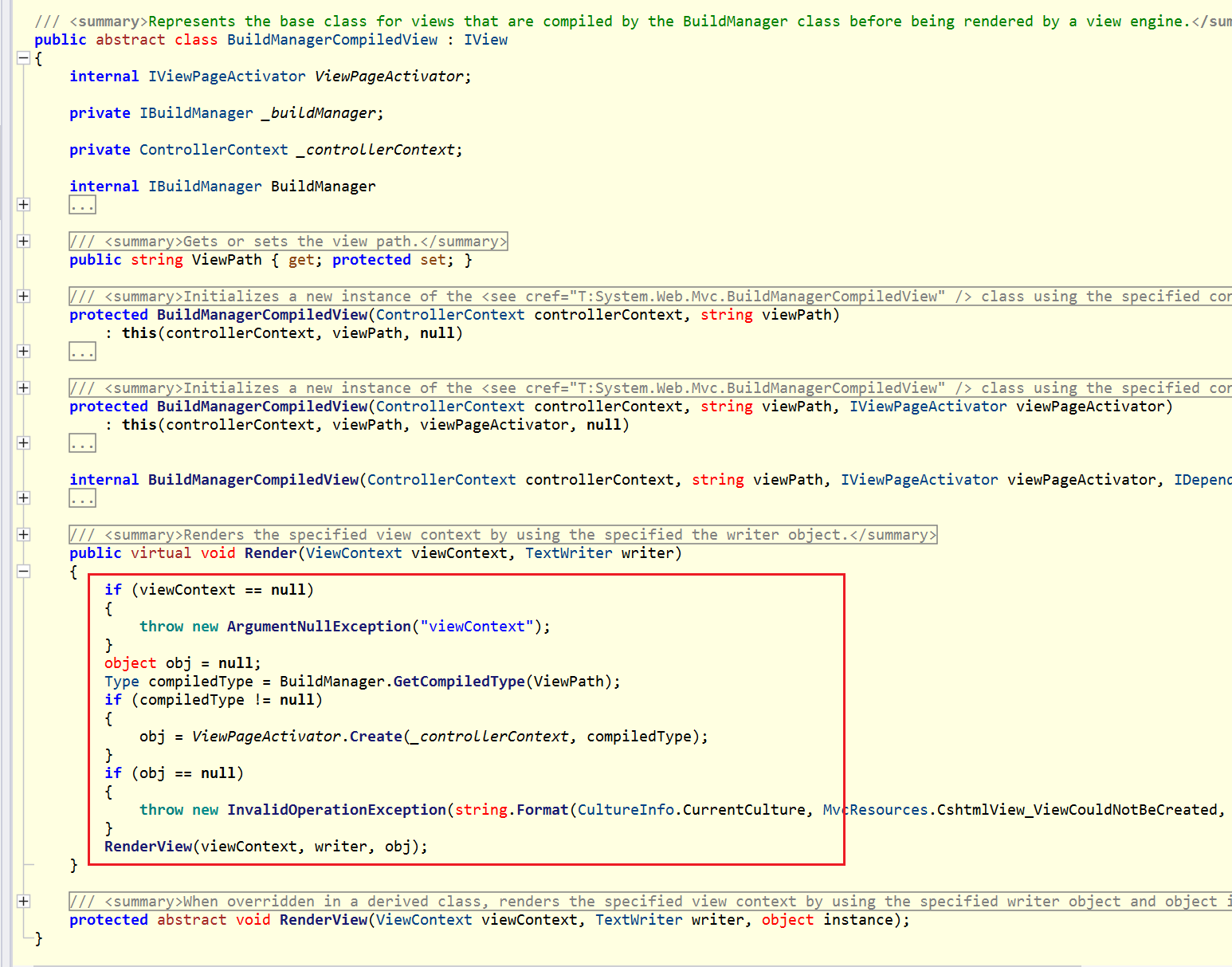Click 'null' in if (obj == null) condition
The width and height of the screenshot is (1232, 967).
click(x=218, y=773)
